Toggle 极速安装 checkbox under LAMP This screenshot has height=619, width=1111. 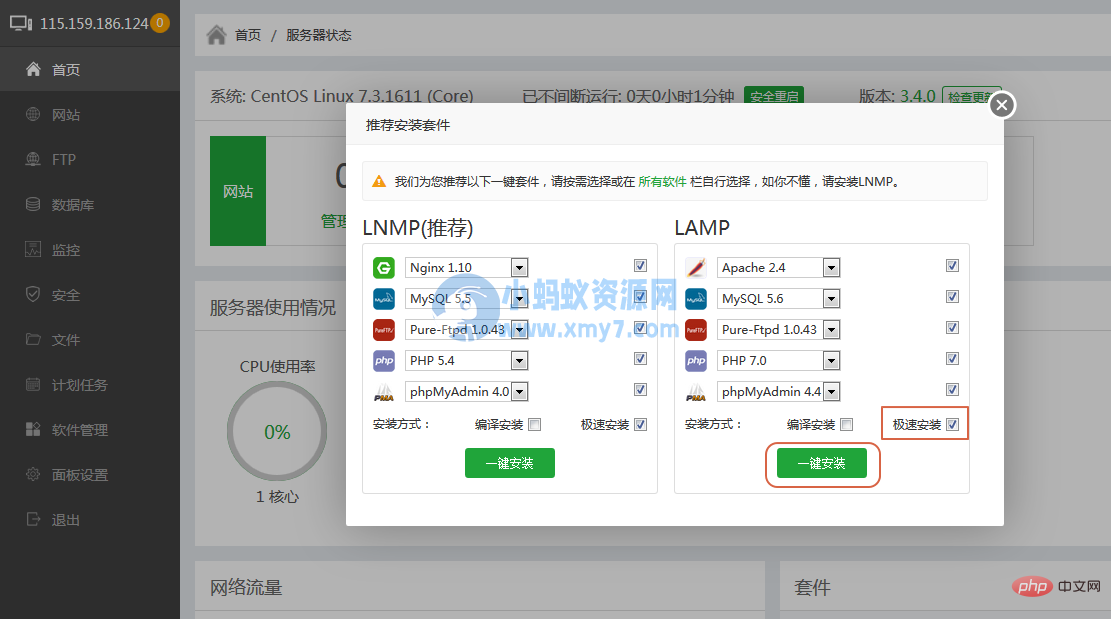click(x=952, y=425)
